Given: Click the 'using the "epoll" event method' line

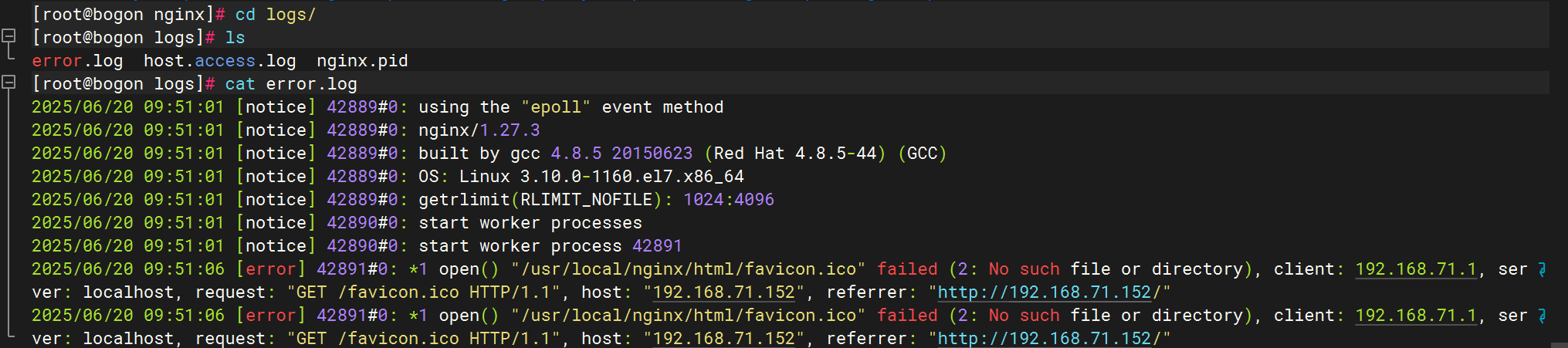Looking at the screenshot, I should pos(571,107).
